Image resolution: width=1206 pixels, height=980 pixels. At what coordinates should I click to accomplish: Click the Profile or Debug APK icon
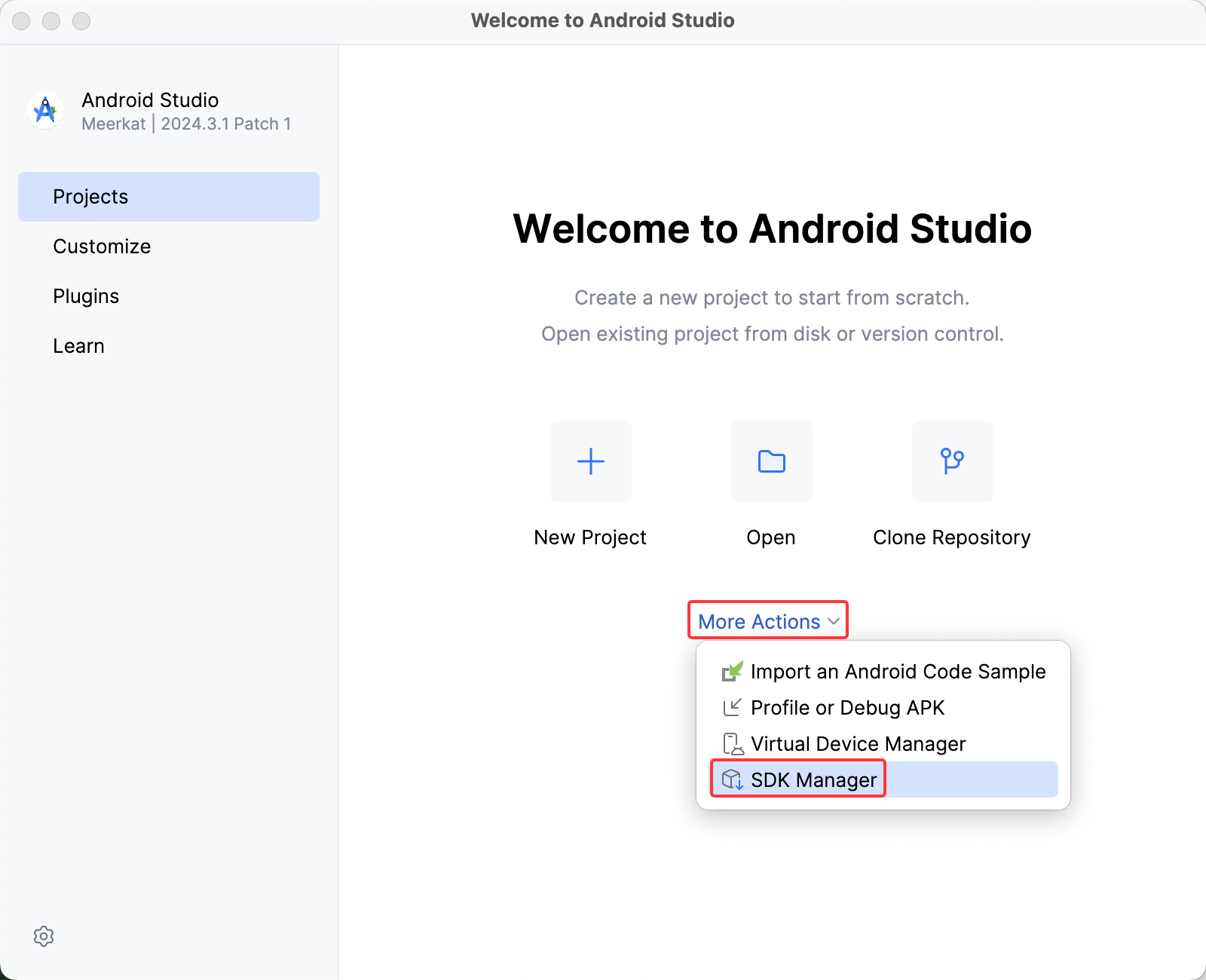tap(730, 708)
